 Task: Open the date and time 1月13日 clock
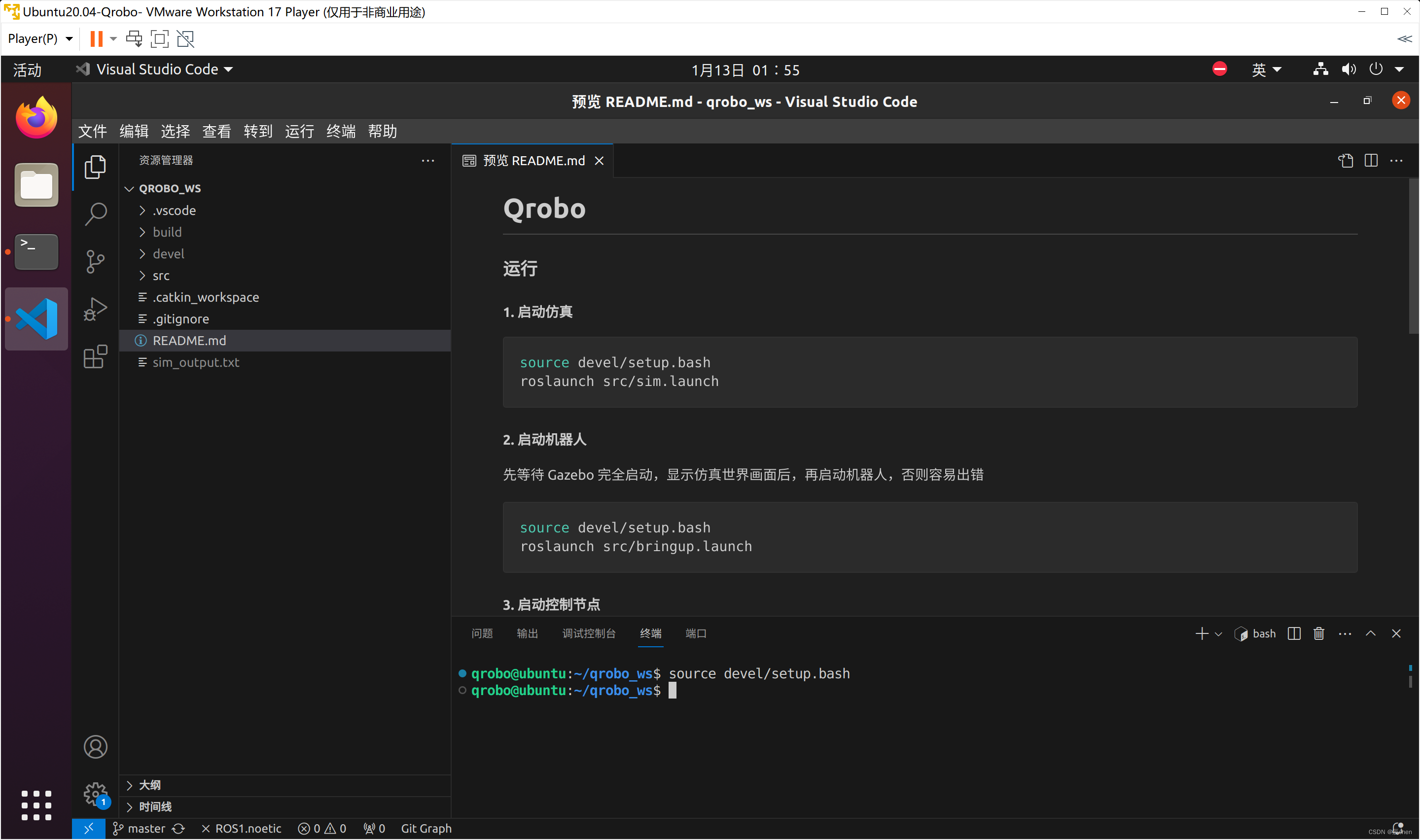tap(745, 70)
